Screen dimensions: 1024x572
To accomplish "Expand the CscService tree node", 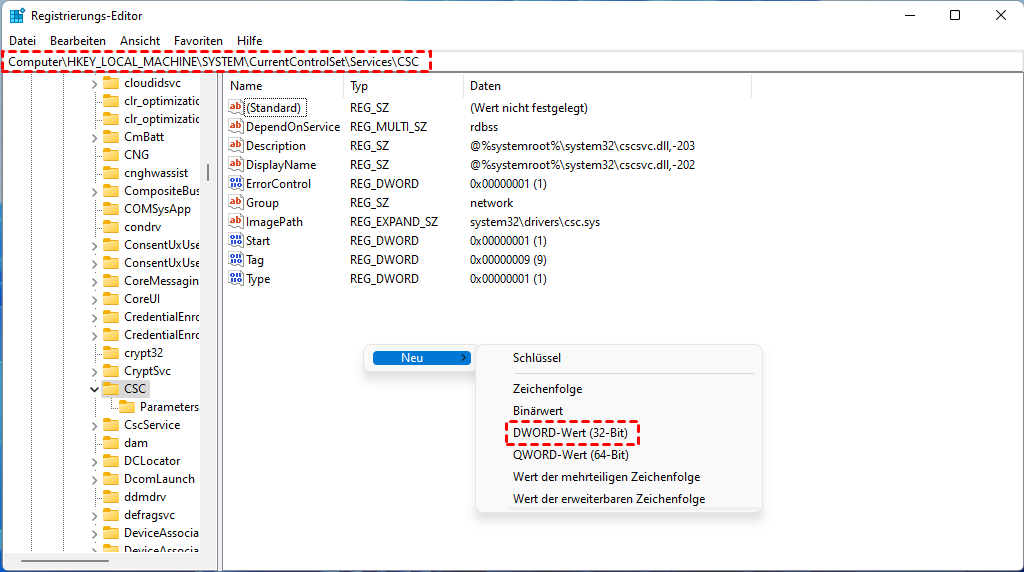I will 95,425.
